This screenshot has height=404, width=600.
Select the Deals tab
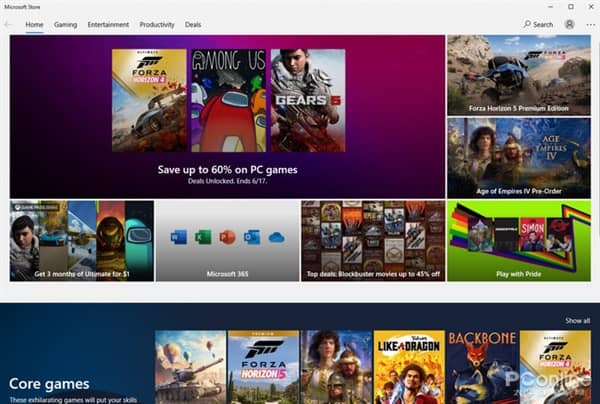click(x=193, y=24)
